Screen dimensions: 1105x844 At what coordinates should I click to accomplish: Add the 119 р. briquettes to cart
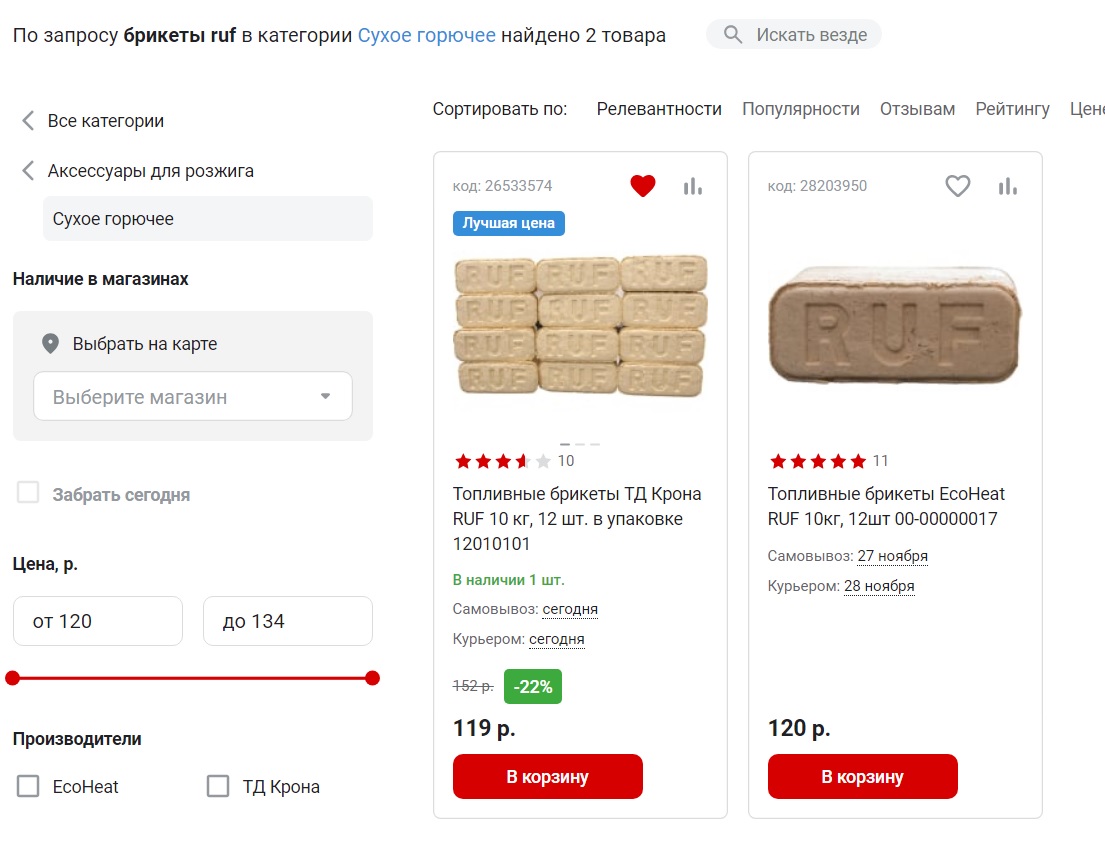point(547,777)
